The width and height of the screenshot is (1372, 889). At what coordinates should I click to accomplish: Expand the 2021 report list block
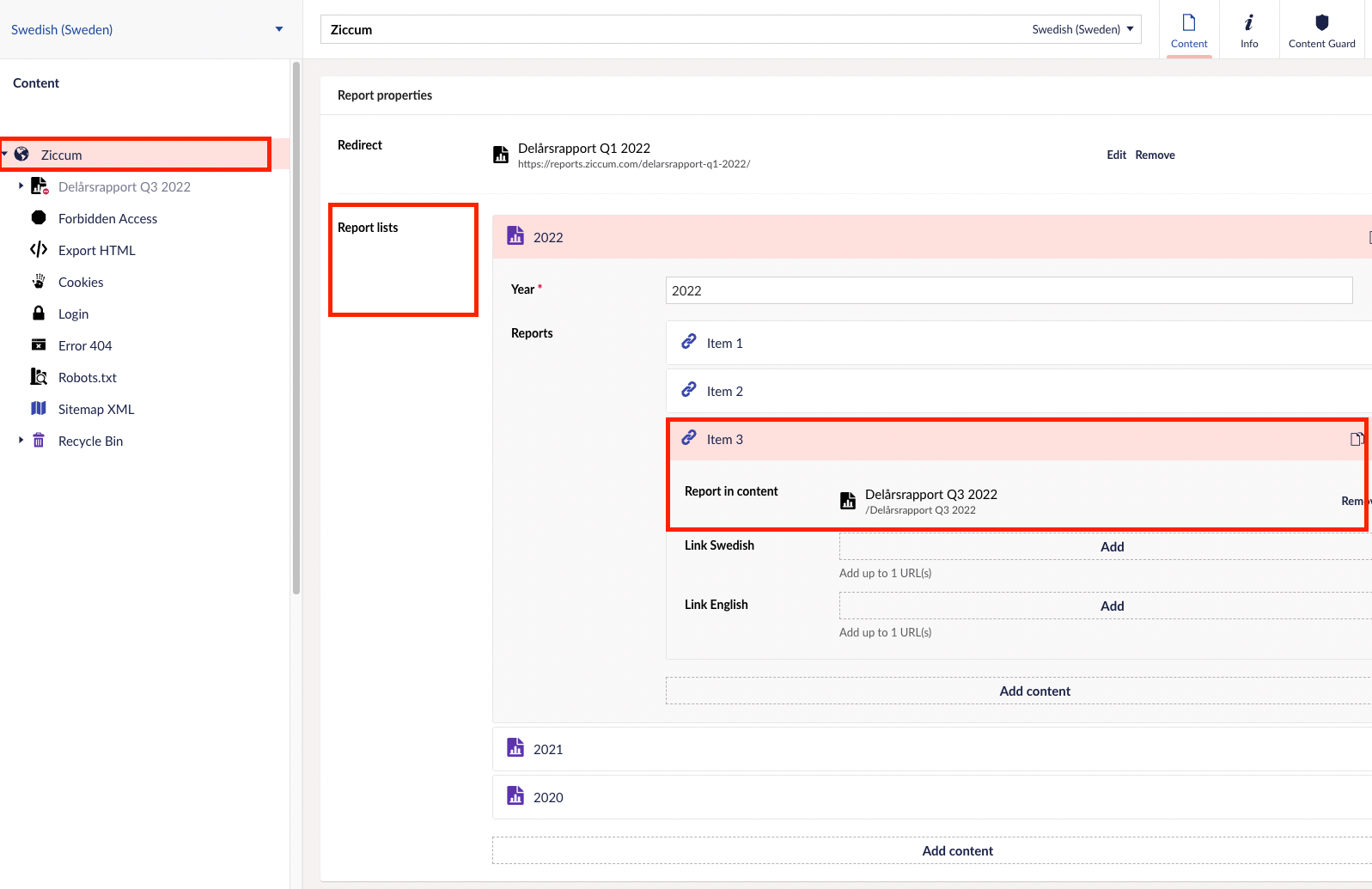pyautogui.click(x=548, y=749)
